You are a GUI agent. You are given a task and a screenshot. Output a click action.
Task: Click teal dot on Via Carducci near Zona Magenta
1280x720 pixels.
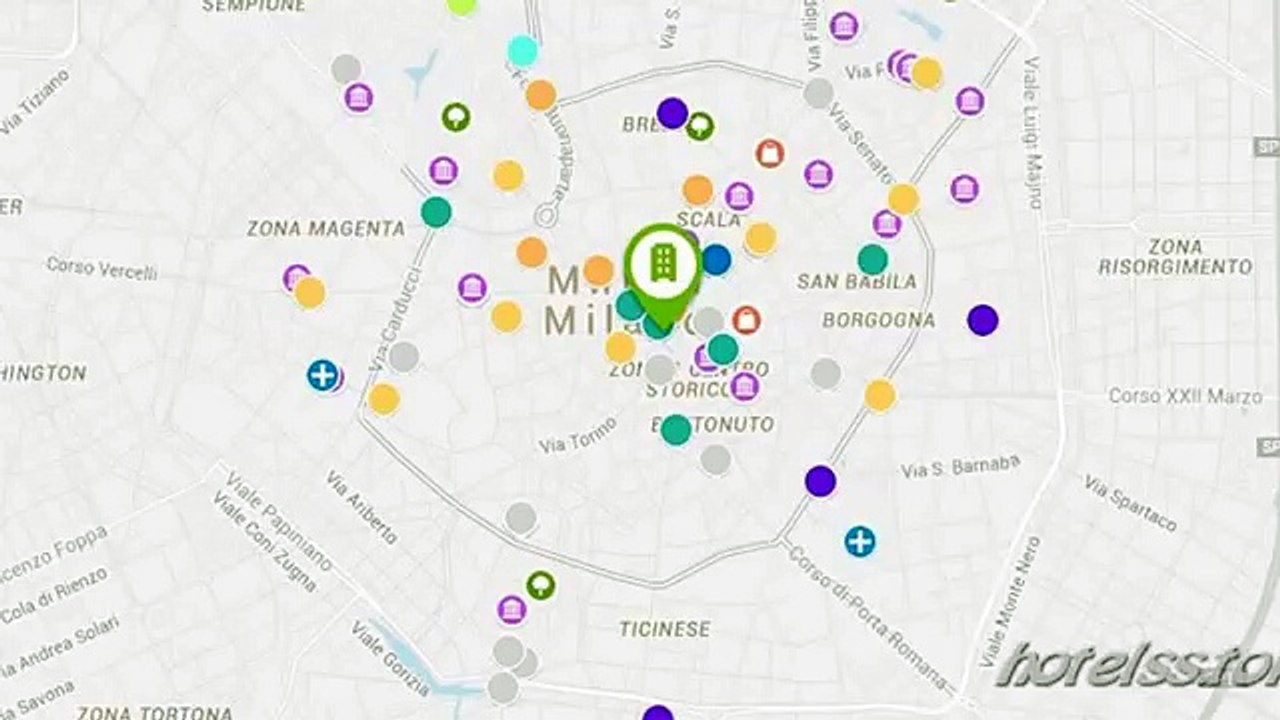point(436,212)
